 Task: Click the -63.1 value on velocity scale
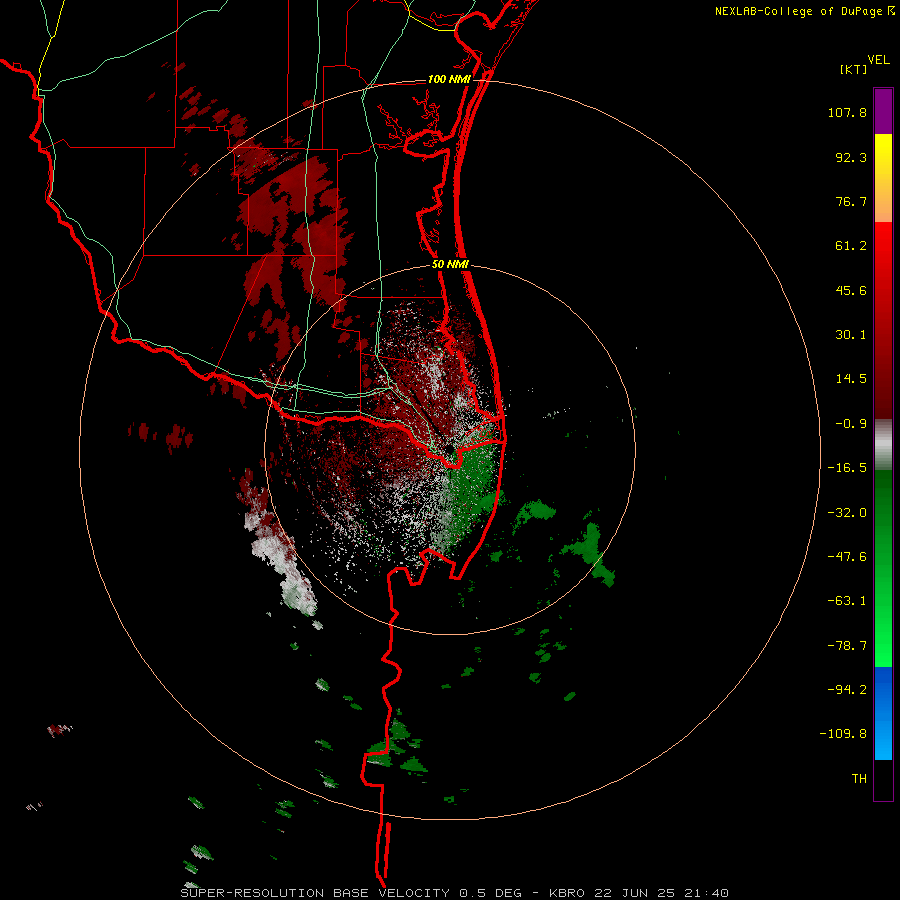point(847,601)
